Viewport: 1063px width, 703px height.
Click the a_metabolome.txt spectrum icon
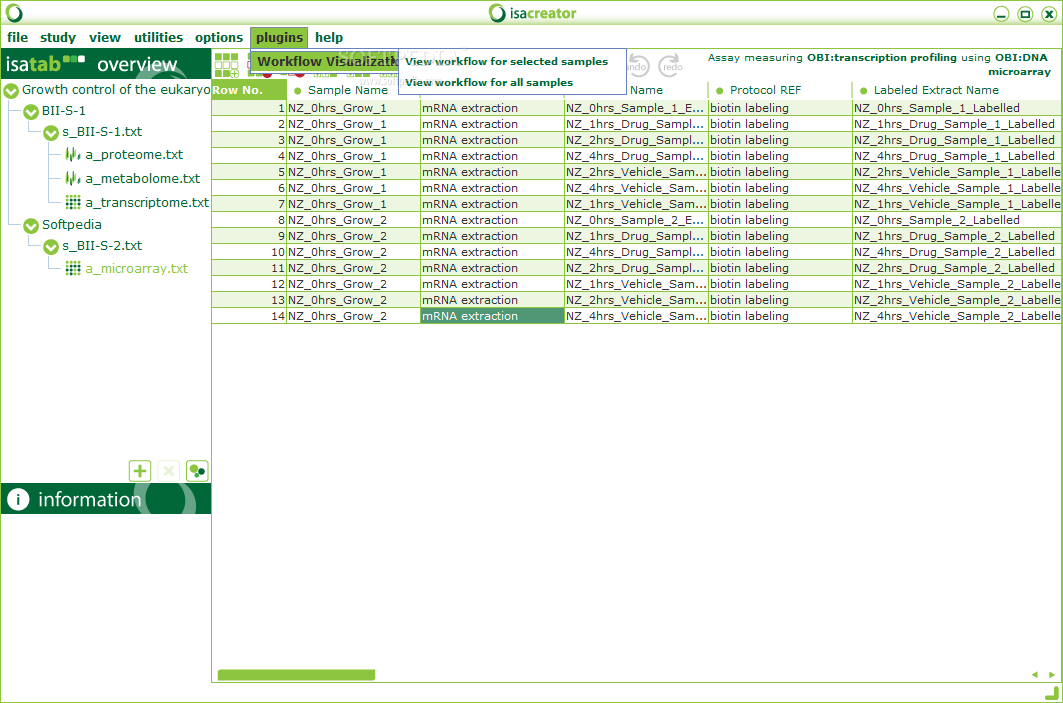coord(73,178)
